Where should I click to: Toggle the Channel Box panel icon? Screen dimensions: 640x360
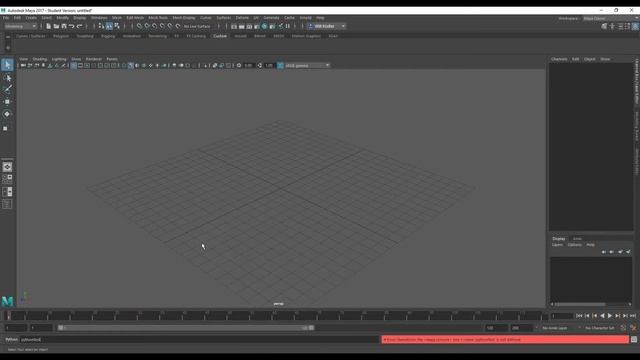636,26
